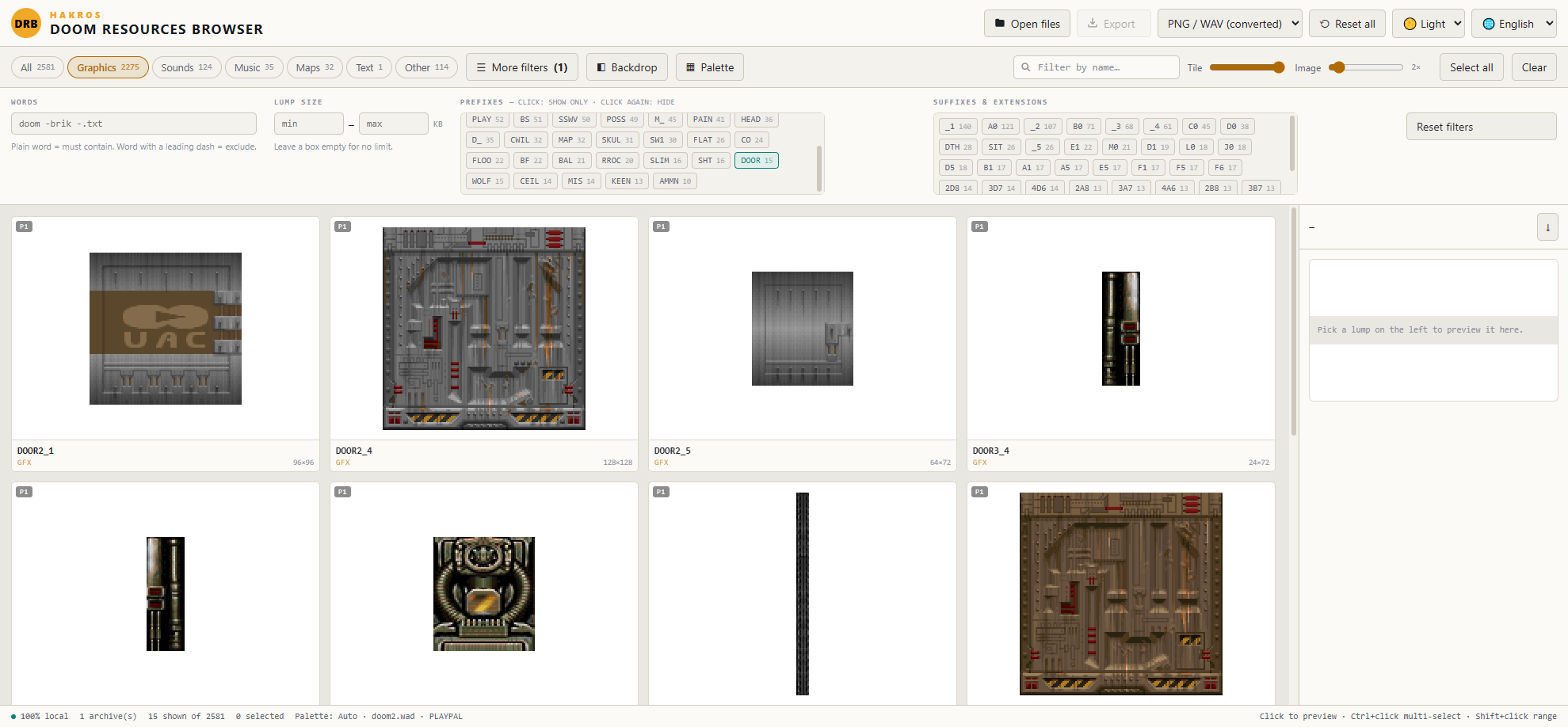
Task: Preview the DOOR2_1 UAC door thumbnail
Action: point(166,329)
